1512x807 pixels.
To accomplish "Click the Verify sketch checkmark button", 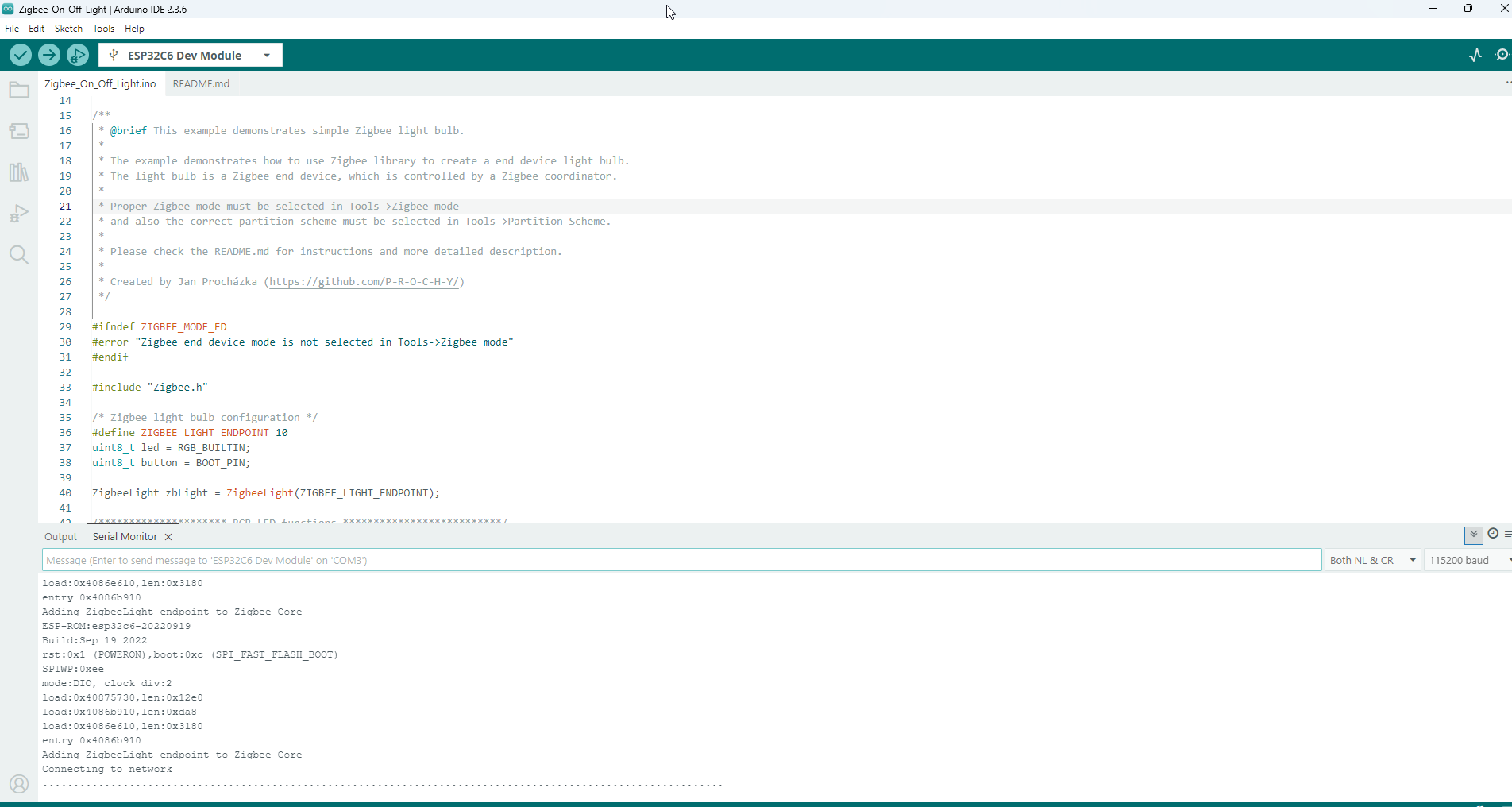I will (21, 55).
